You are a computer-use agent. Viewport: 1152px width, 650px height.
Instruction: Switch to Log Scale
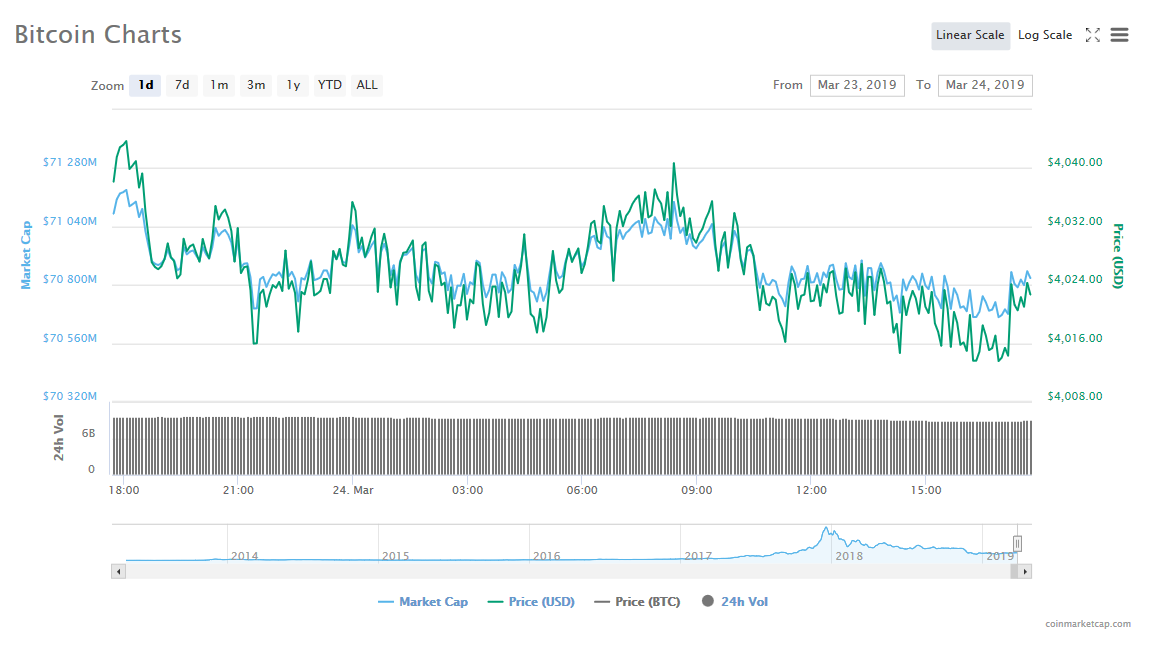tap(1045, 35)
